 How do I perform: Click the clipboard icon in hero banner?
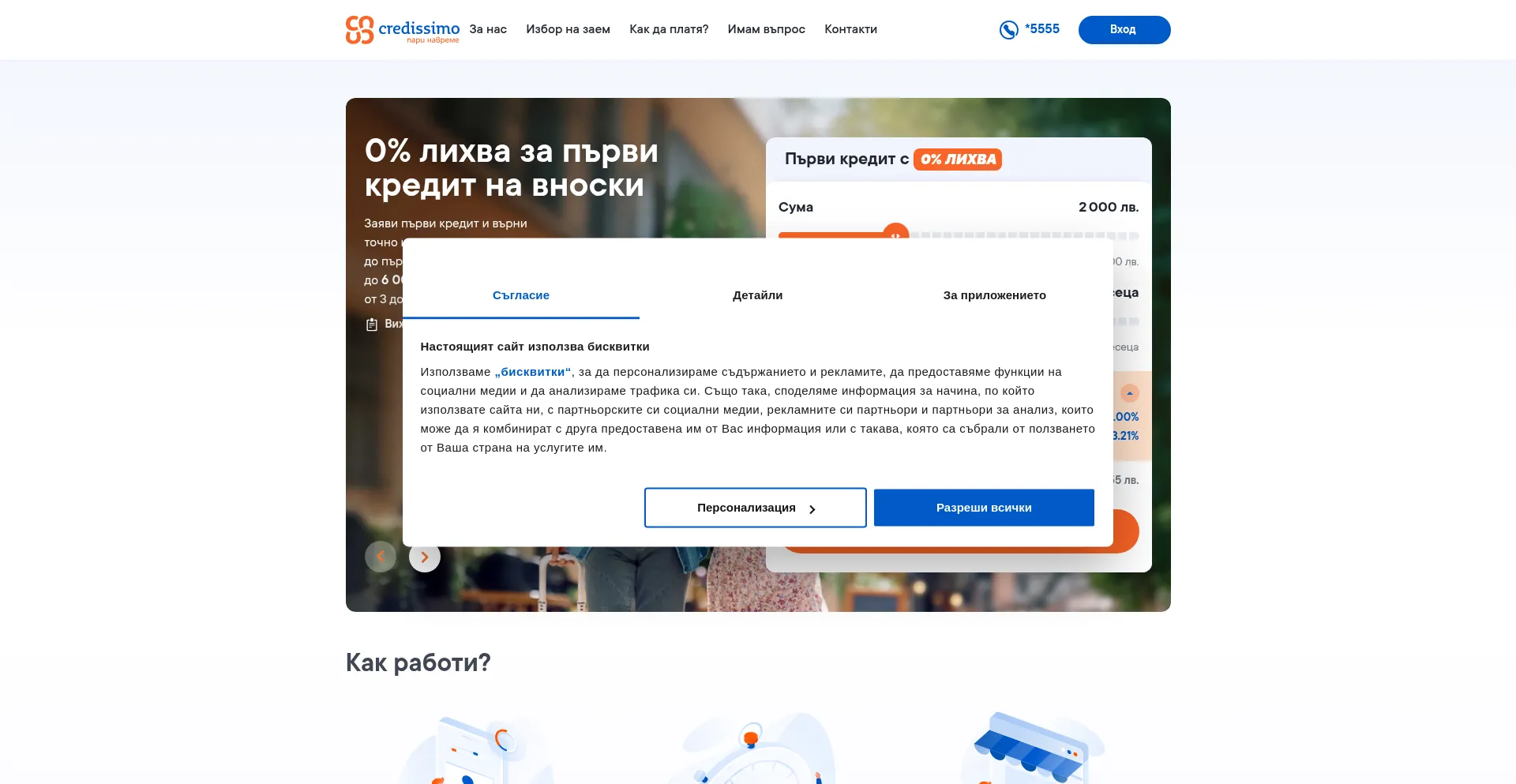point(372,324)
